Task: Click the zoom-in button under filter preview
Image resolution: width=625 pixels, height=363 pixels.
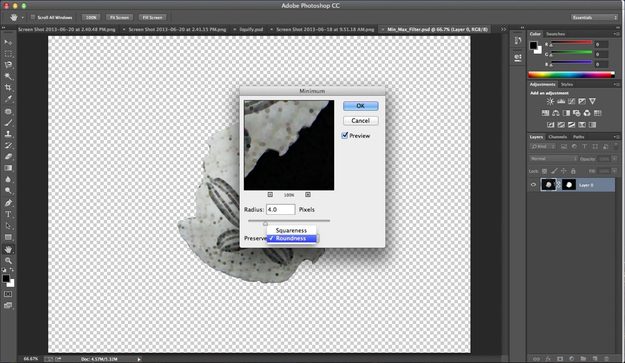Action: point(308,194)
